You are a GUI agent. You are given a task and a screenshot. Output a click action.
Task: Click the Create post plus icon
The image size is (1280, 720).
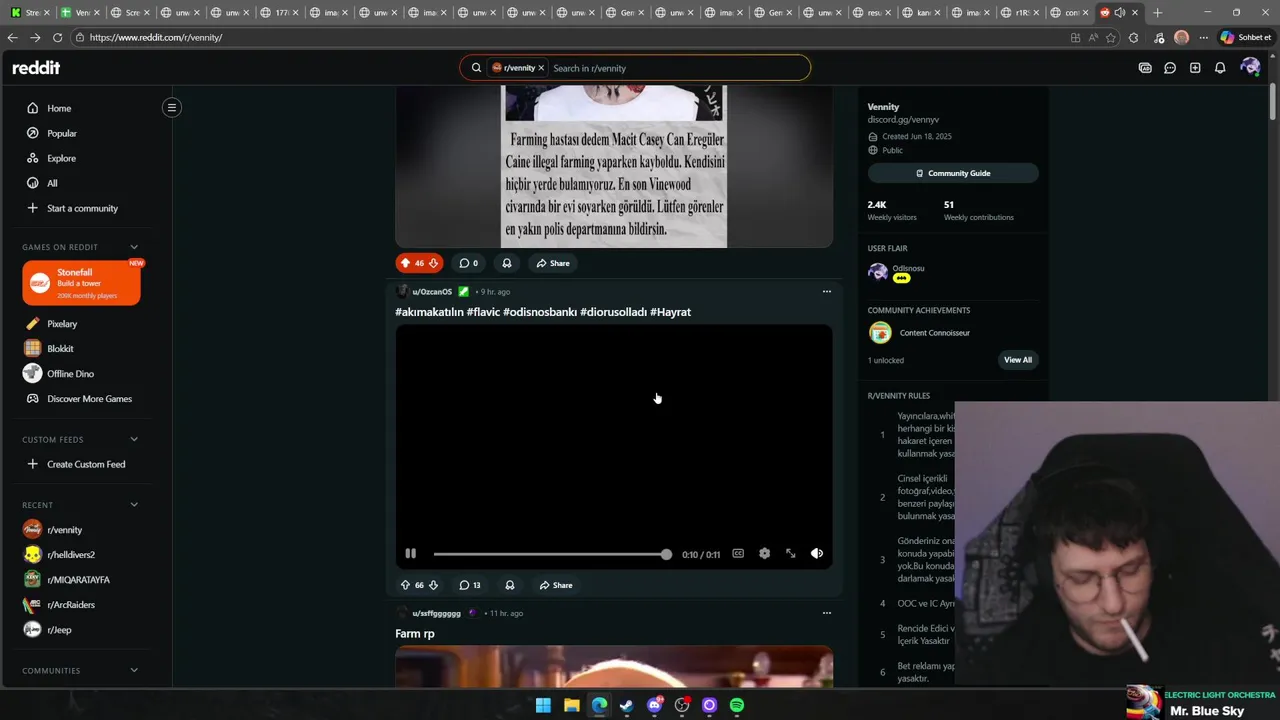pyautogui.click(x=1195, y=68)
